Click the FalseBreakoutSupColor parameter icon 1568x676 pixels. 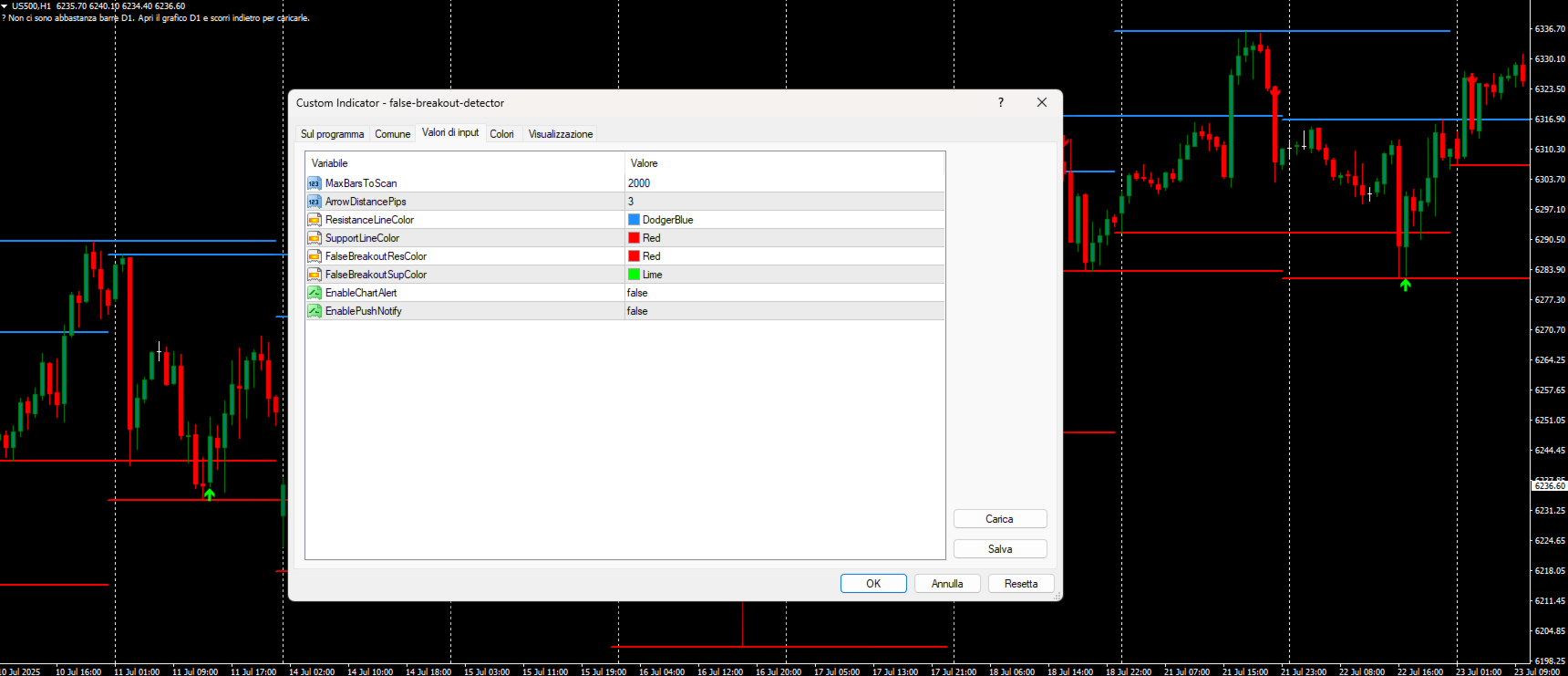(315, 275)
